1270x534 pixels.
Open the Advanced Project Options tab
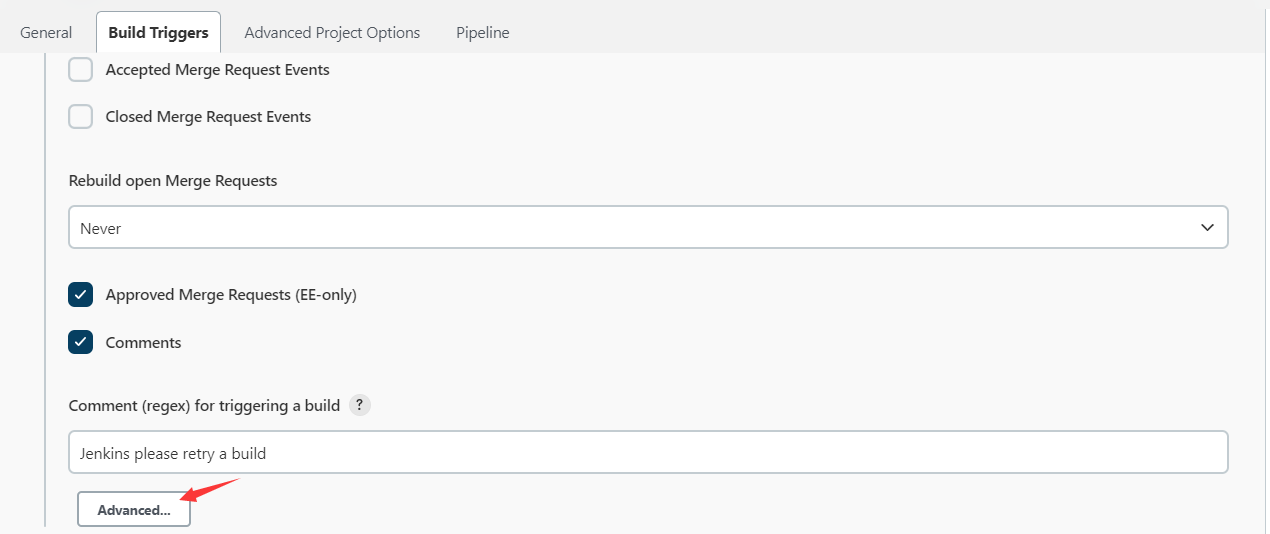pyautogui.click(x=332, y=32)
